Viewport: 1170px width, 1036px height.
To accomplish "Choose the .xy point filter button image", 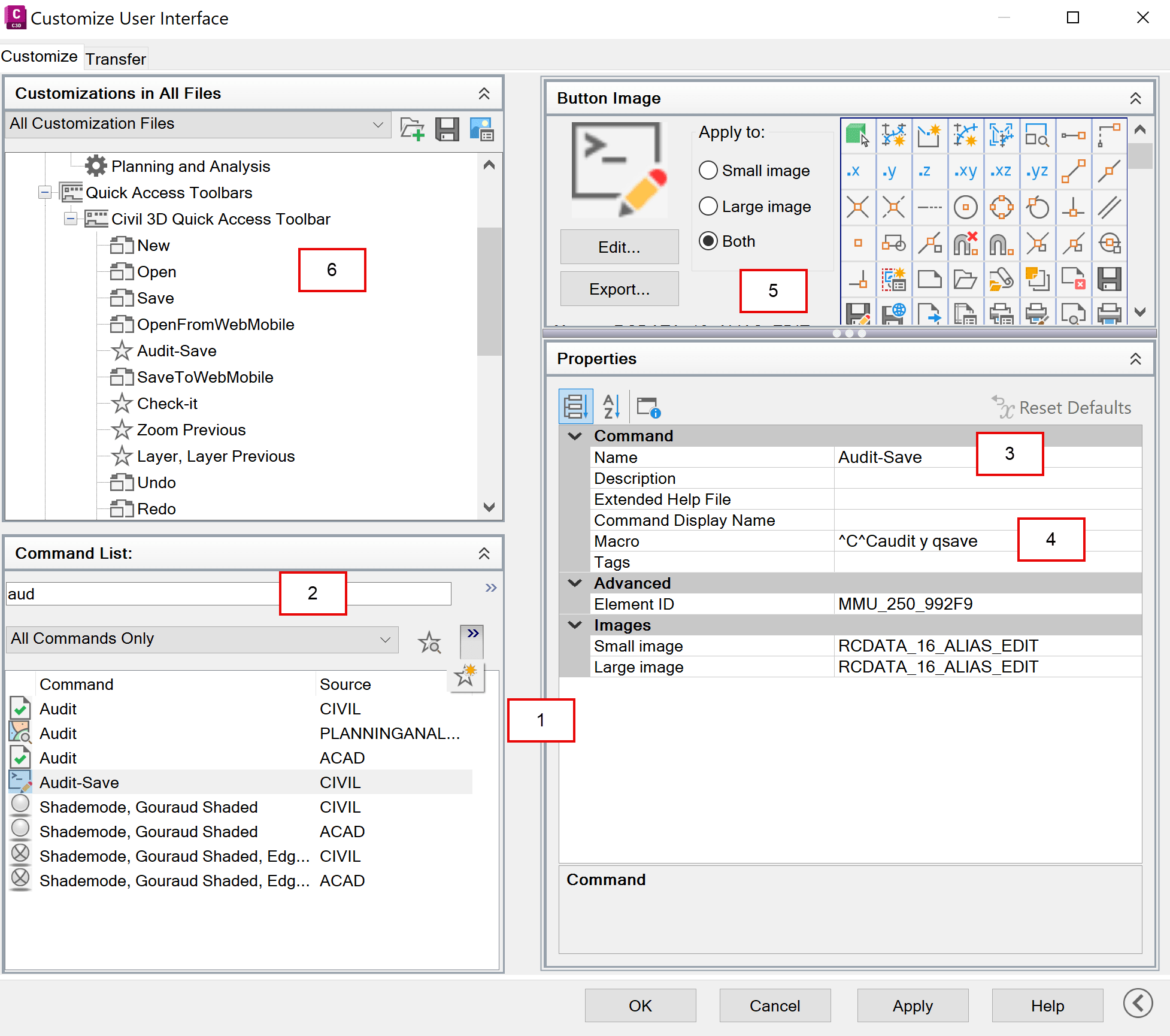I will coord(965,171).
